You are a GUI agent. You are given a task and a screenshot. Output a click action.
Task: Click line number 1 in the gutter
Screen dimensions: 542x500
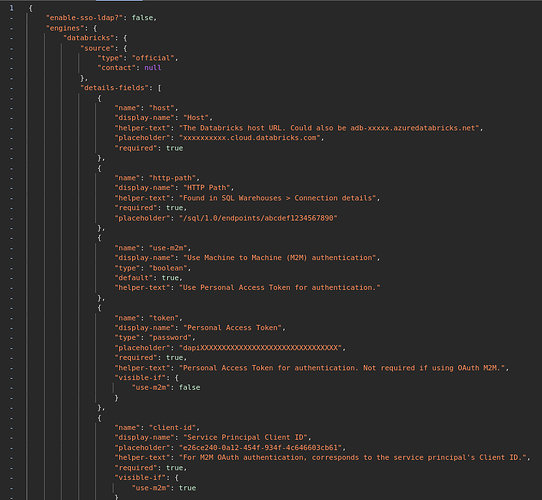coord(11,8)
